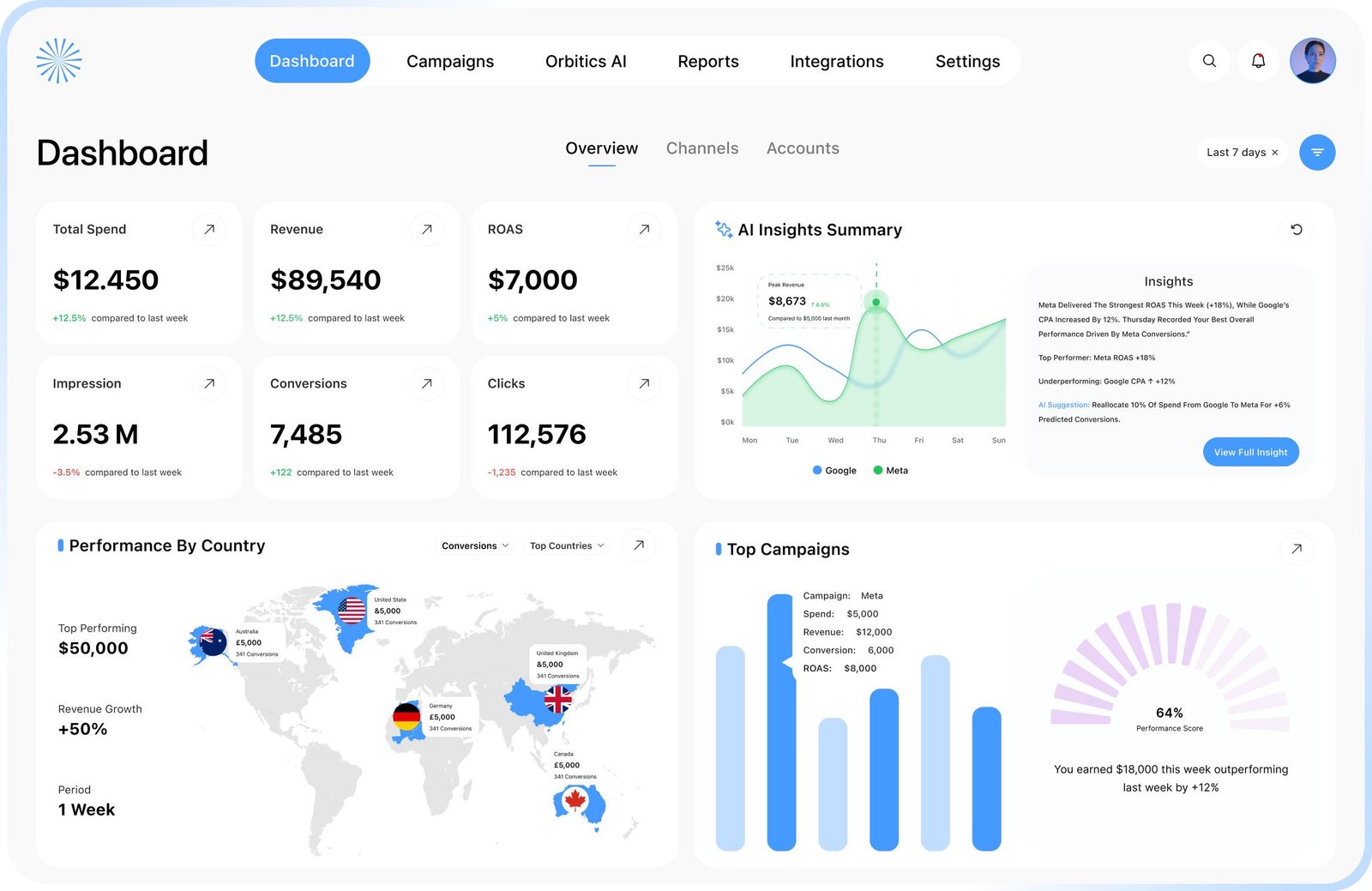
Task: Expand the Conversions card arrow
Action: (426, 383)
